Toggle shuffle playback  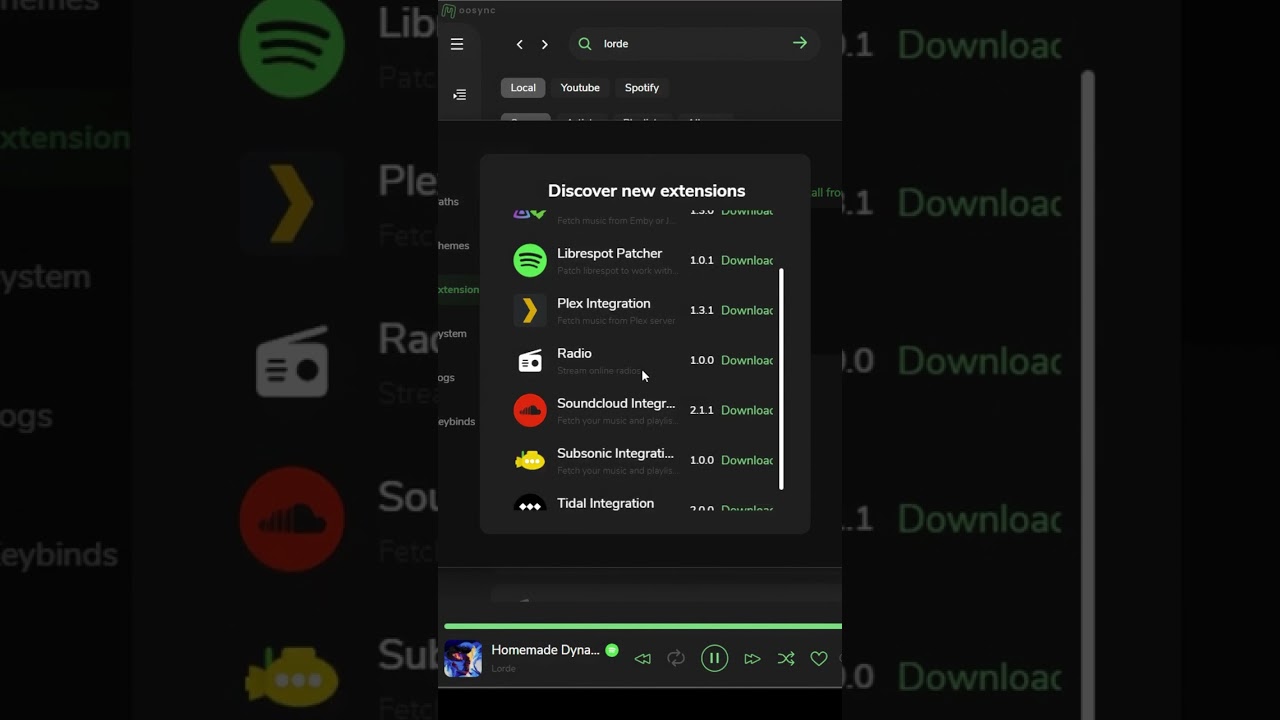click(786, 658)
